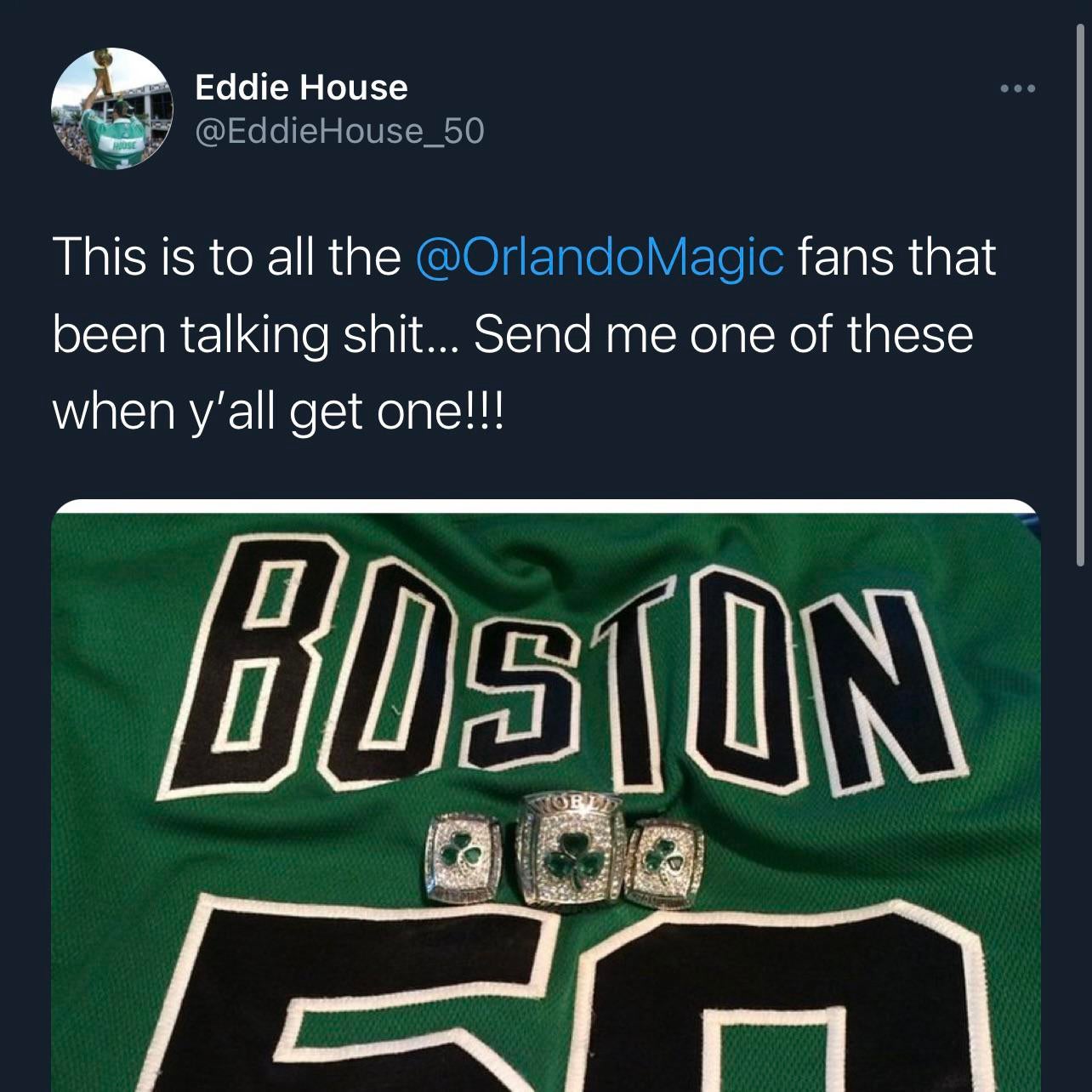1092x1092 pixels.
Task: Open the three-dot more options menu
Action: tap(1017, 88)
